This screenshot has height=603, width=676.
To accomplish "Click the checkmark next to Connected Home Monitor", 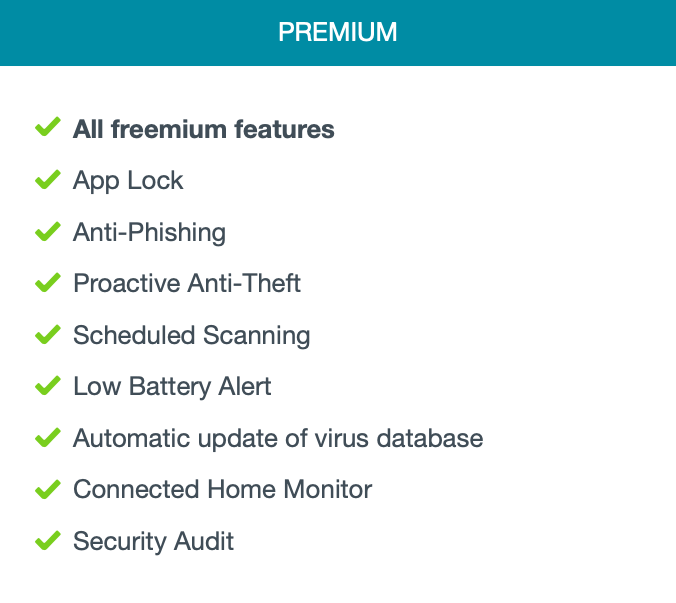I will click(x=48, y=490).
